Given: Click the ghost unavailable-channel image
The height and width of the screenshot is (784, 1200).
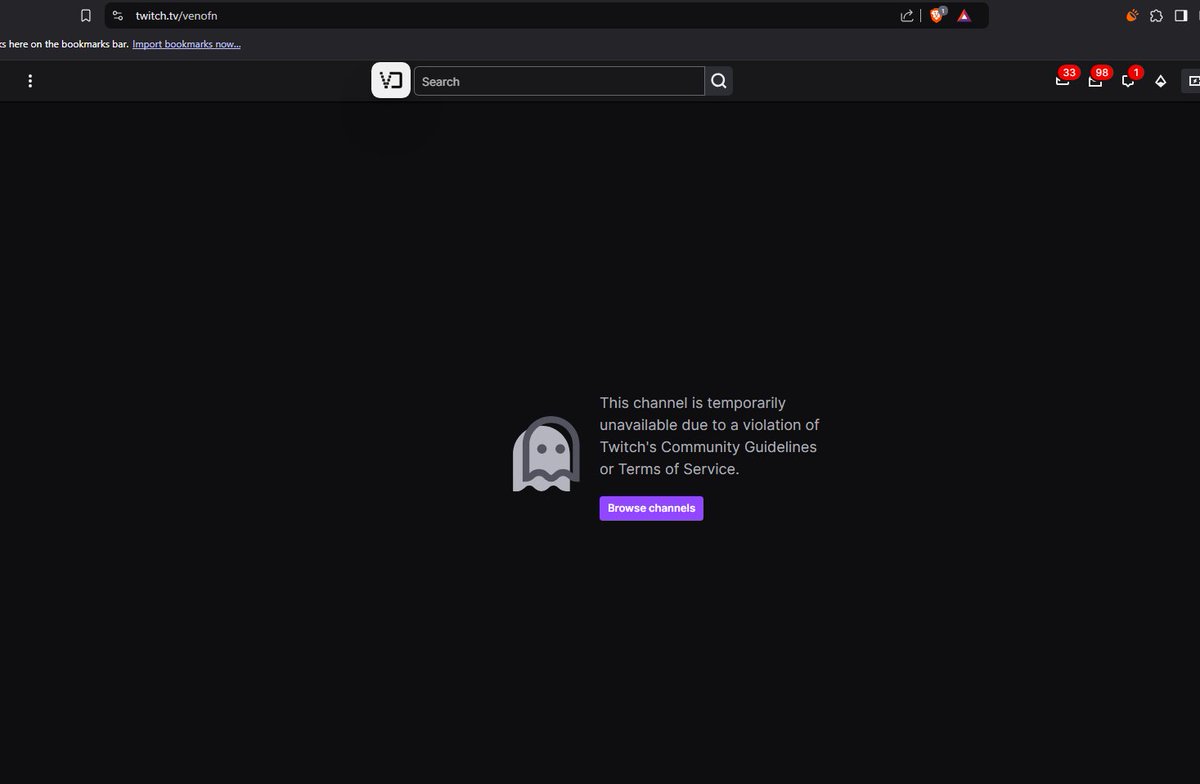Looking at the screenshot, I should pos(546,454).
